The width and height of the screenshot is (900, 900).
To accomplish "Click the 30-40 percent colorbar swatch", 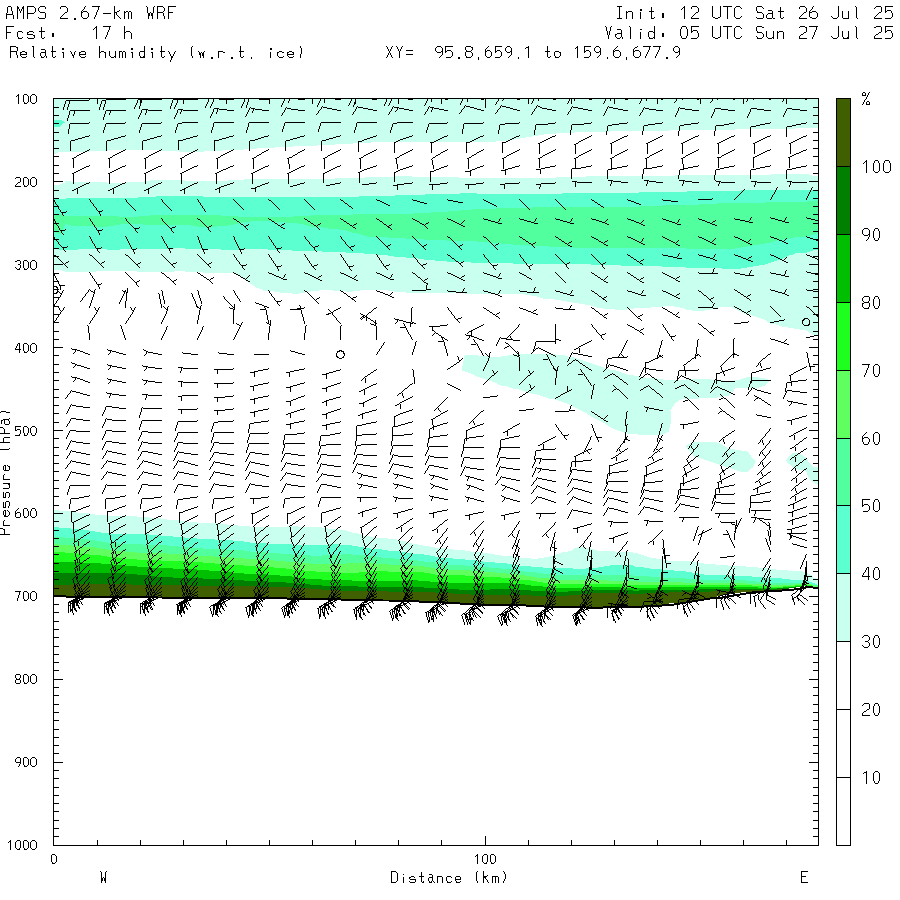I will [843, 607].
